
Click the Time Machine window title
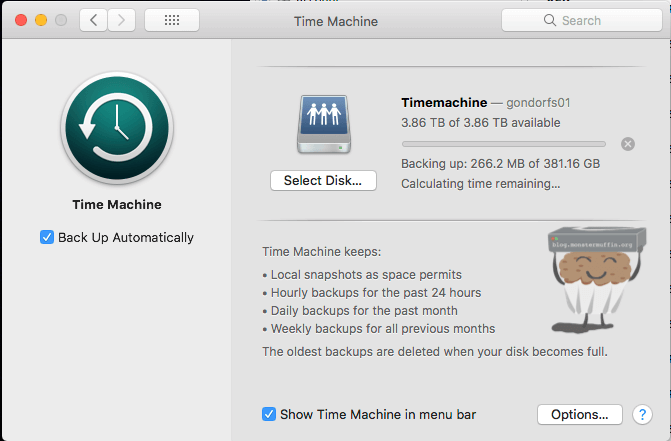(x=333, y=20)
